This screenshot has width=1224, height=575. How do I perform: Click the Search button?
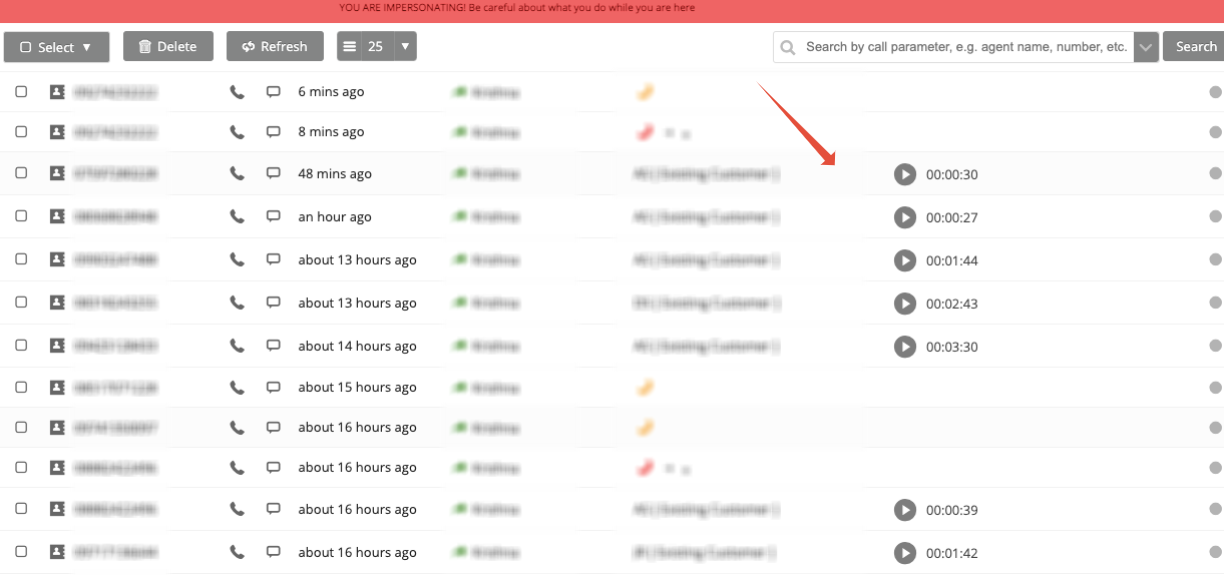[x=1195, y=47]
